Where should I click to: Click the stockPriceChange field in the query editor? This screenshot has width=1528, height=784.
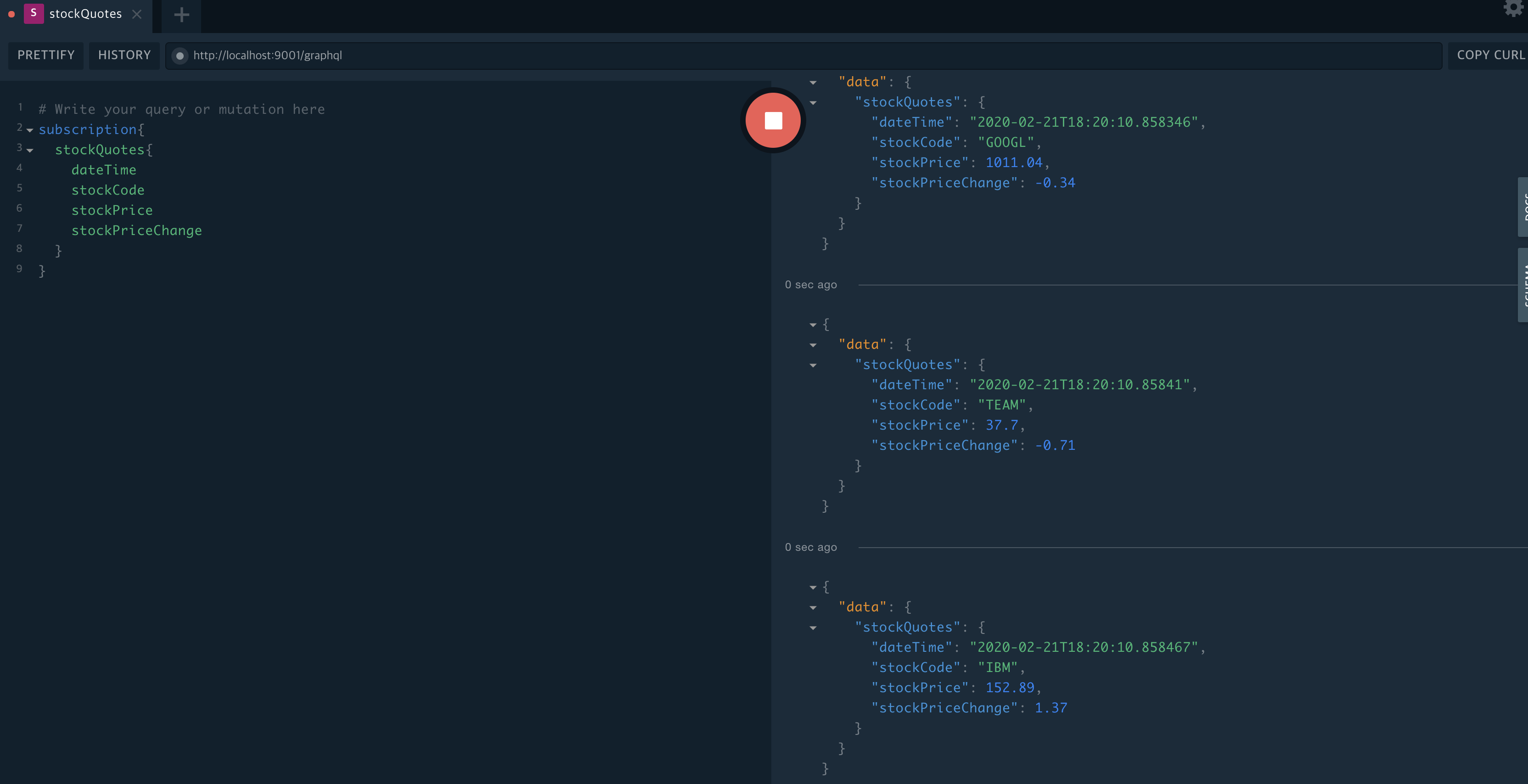tap(136, 231)
